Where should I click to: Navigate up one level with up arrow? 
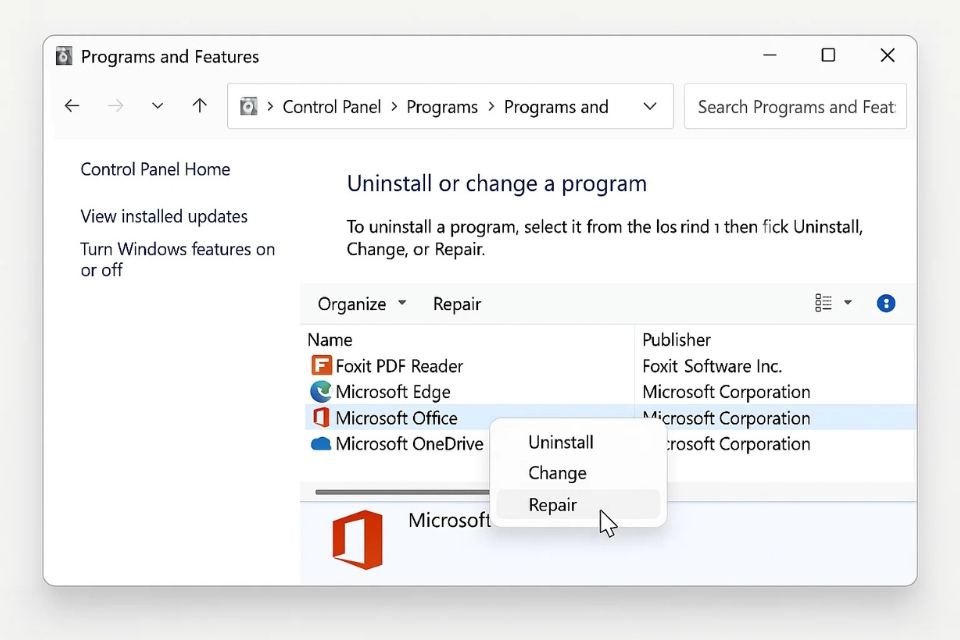[200, 106]
